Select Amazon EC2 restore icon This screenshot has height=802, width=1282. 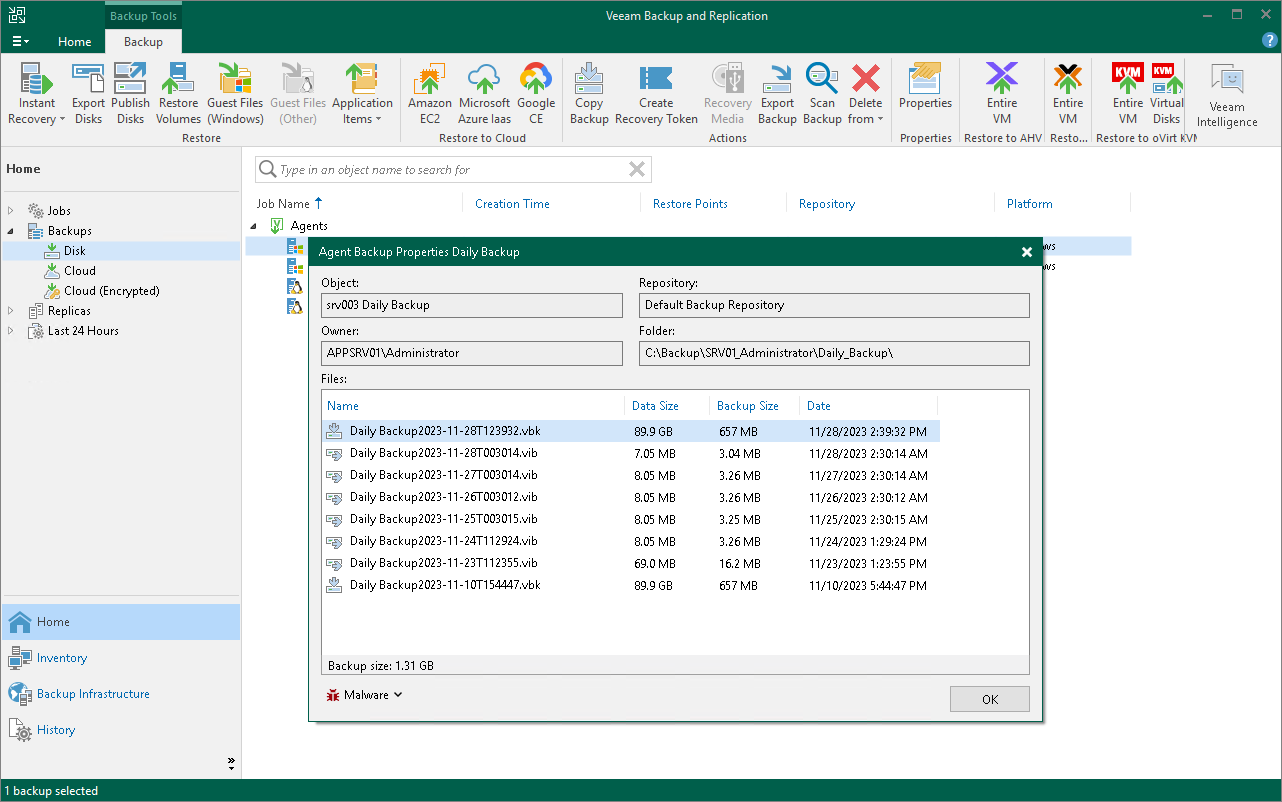430,94
